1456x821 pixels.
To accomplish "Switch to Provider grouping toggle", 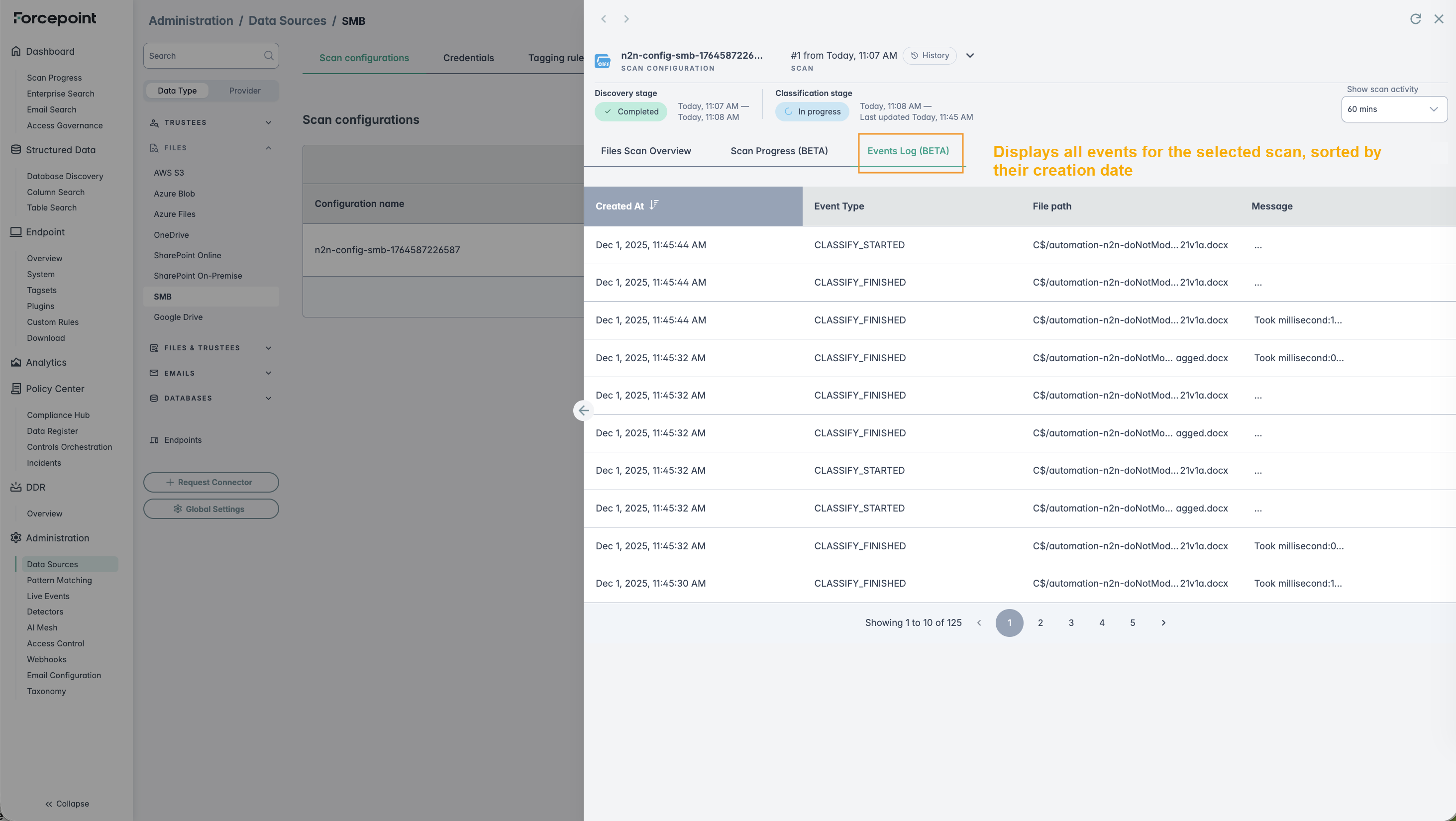I will pos(244,91).
